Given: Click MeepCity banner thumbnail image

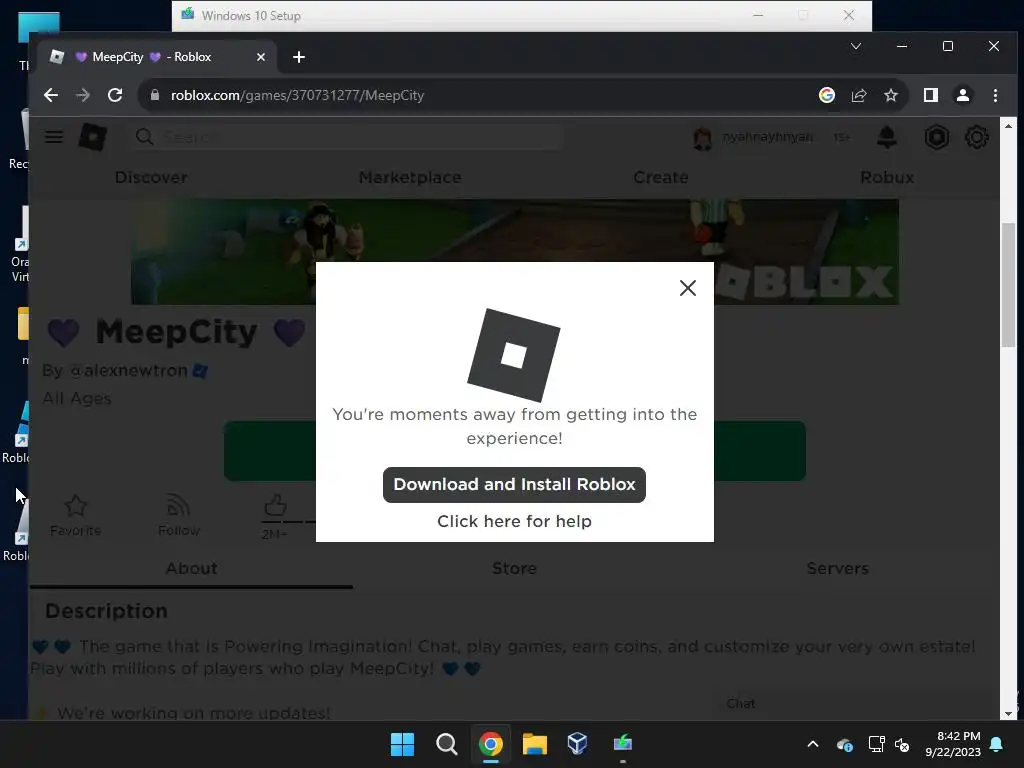Looking at the screenshot, I should click(515, 252).
